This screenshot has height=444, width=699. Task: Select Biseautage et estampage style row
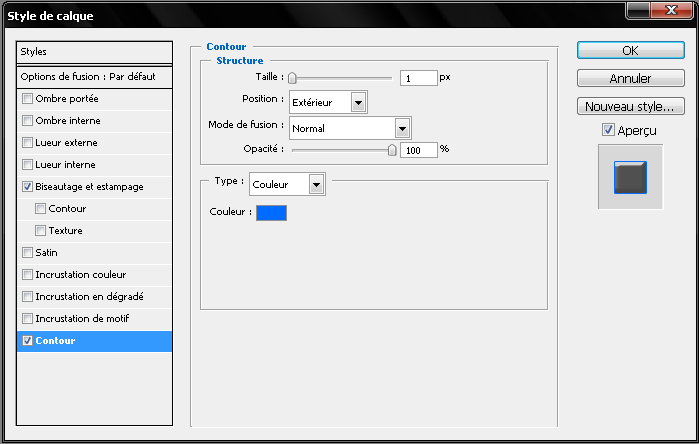tap(94, 186)
